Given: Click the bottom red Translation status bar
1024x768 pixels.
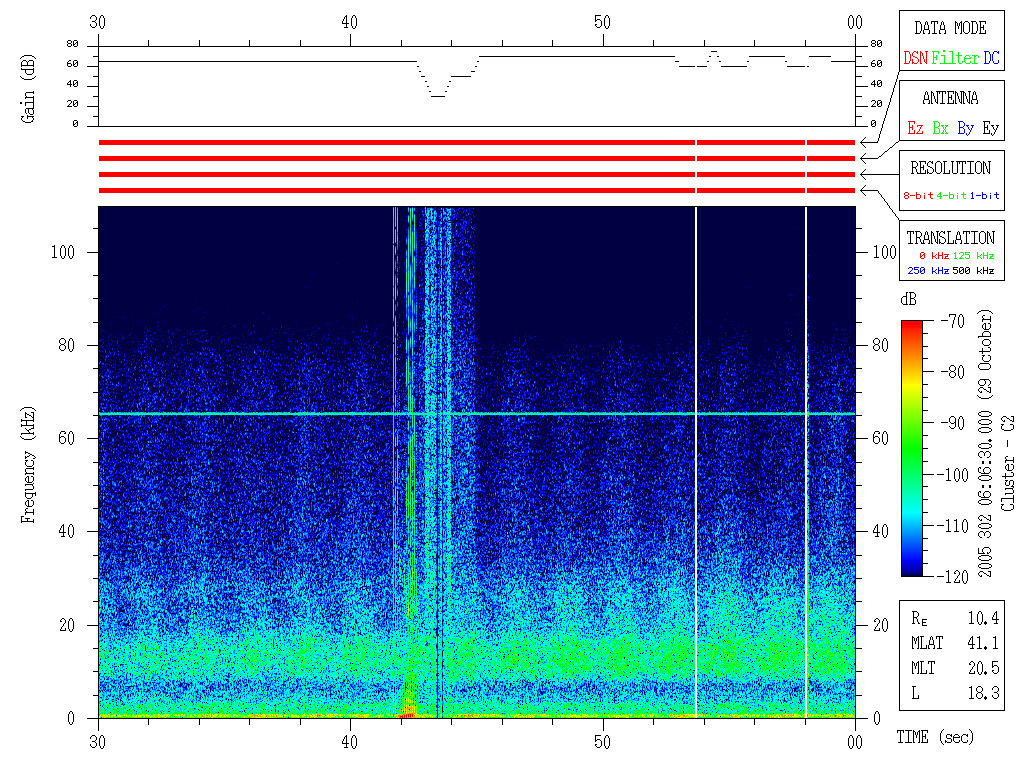Looking at the screenshot, I should click(400, 190).
